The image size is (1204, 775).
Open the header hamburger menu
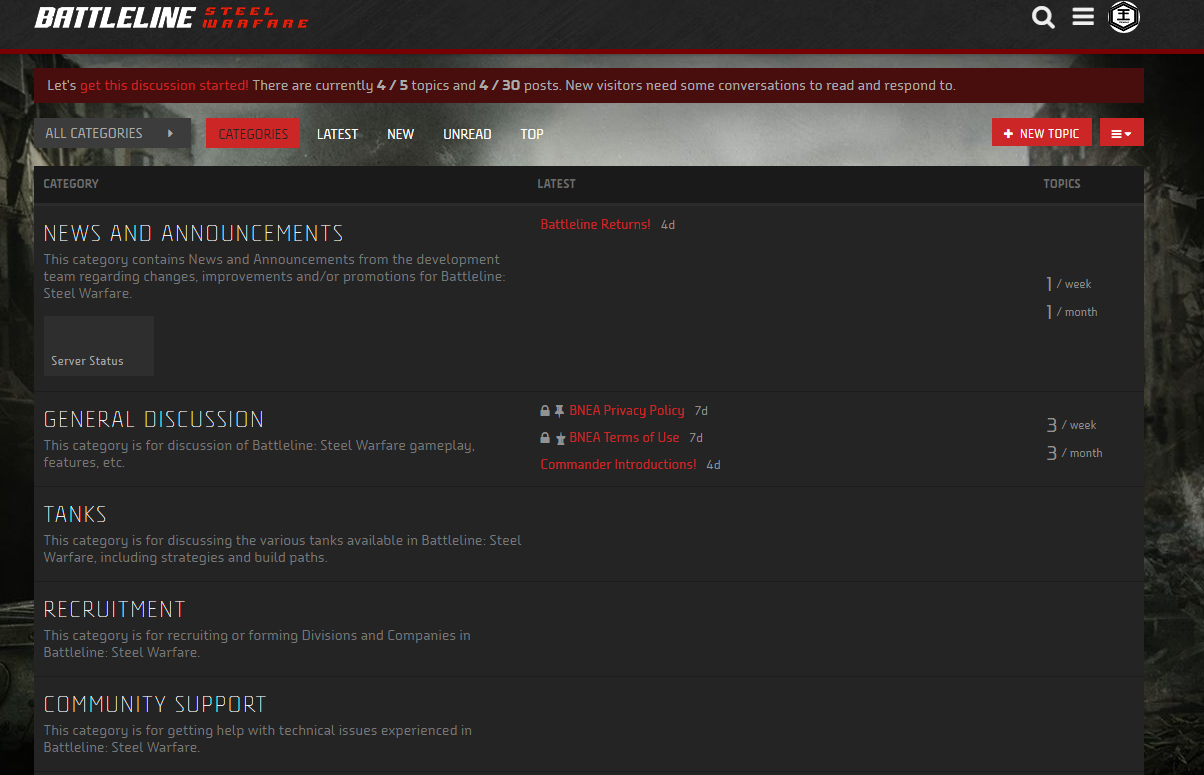click(1083, 17)
